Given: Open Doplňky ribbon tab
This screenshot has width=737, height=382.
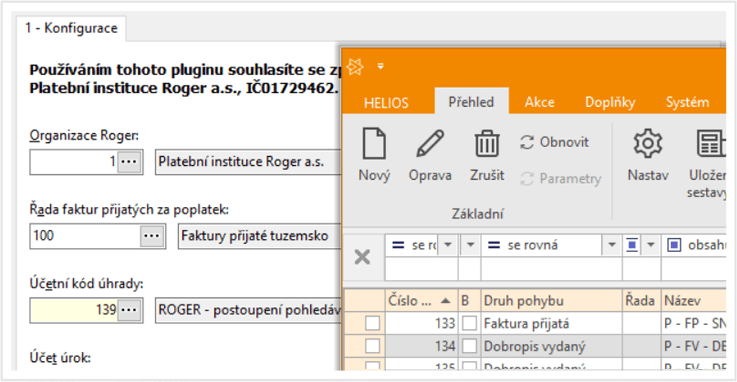Looking at the screenshot, I should pos(610,102).
